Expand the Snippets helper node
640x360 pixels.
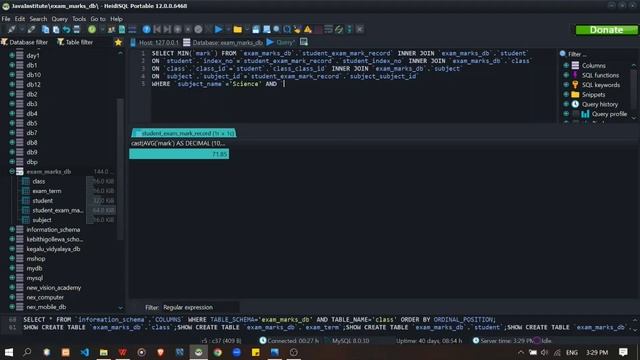566,94
